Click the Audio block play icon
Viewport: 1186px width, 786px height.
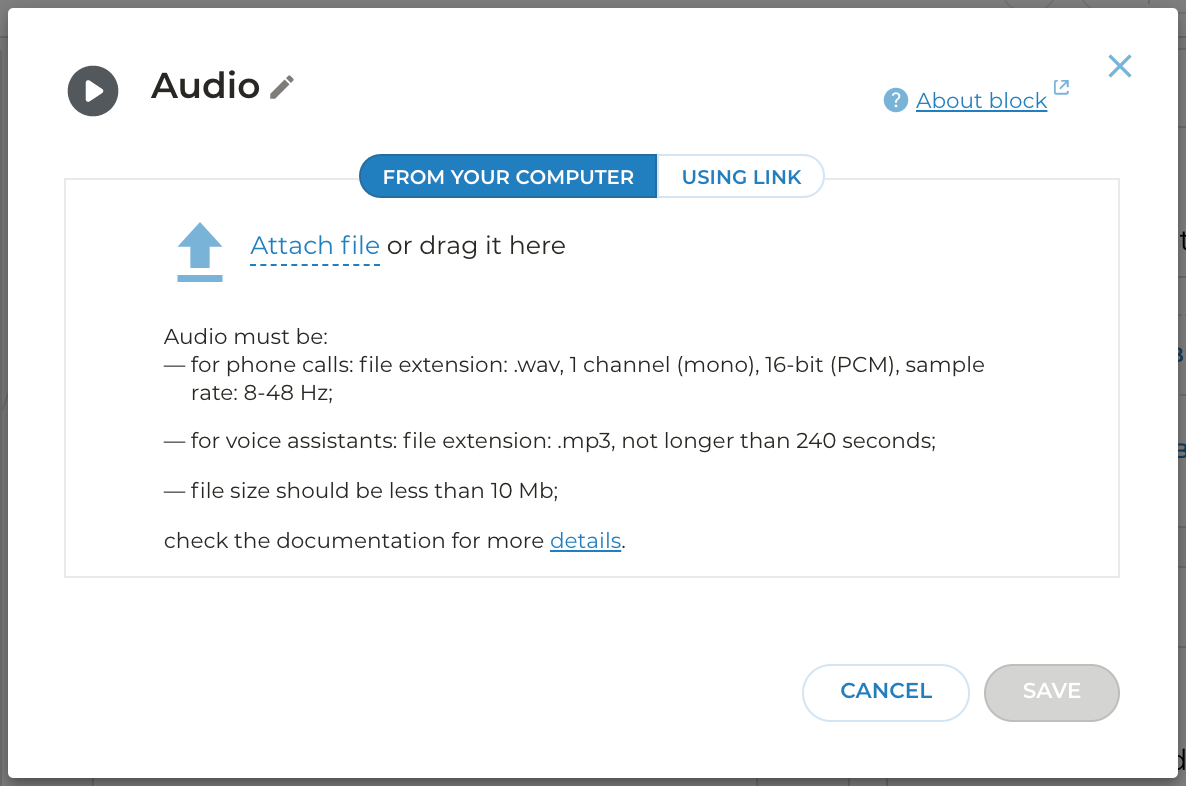93,91
